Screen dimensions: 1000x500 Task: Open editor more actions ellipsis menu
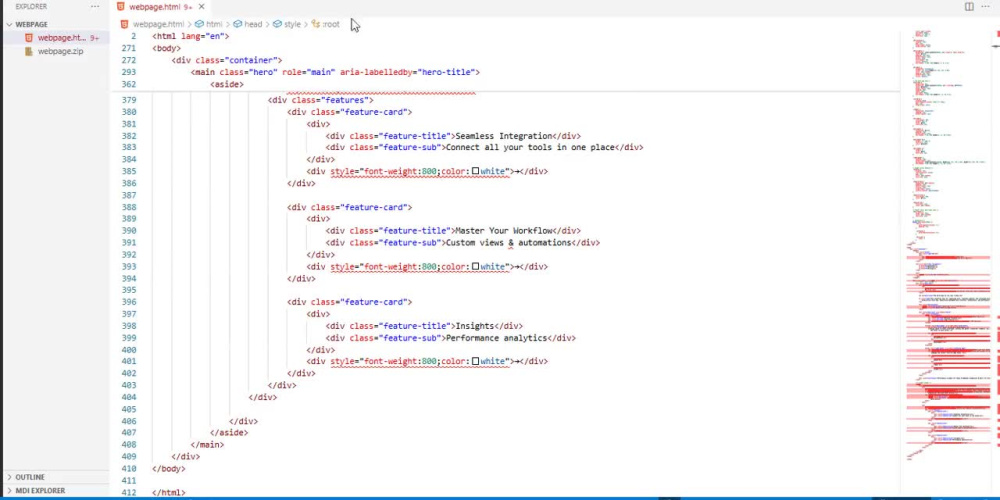(985, 6)
